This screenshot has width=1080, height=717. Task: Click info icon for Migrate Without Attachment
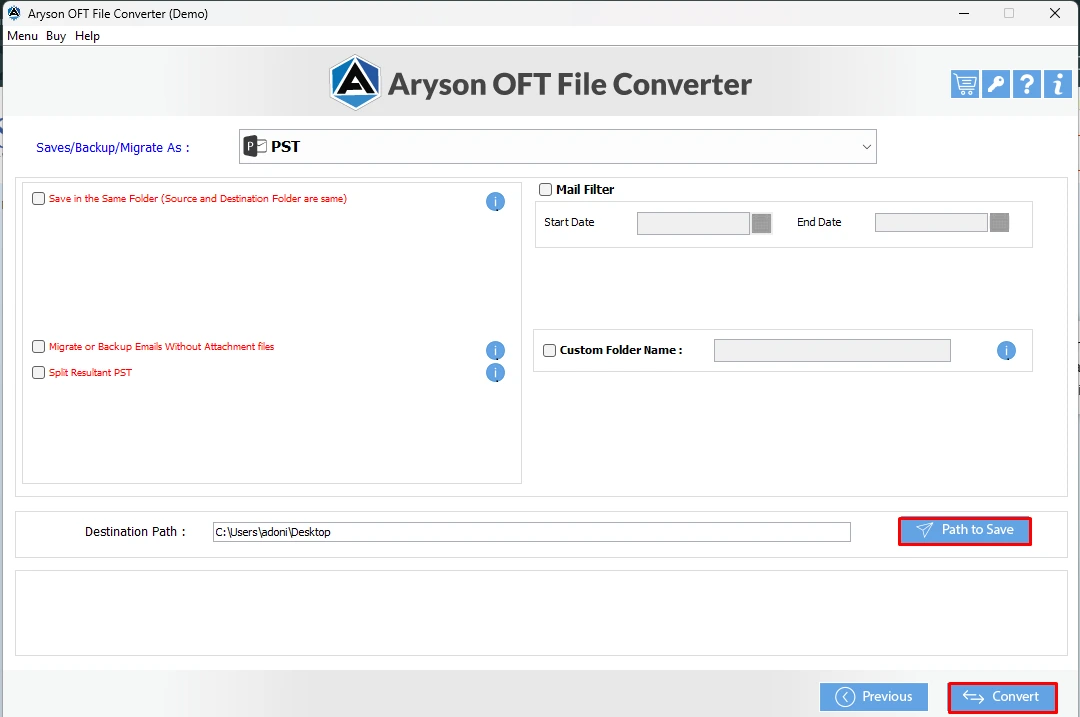495,351
